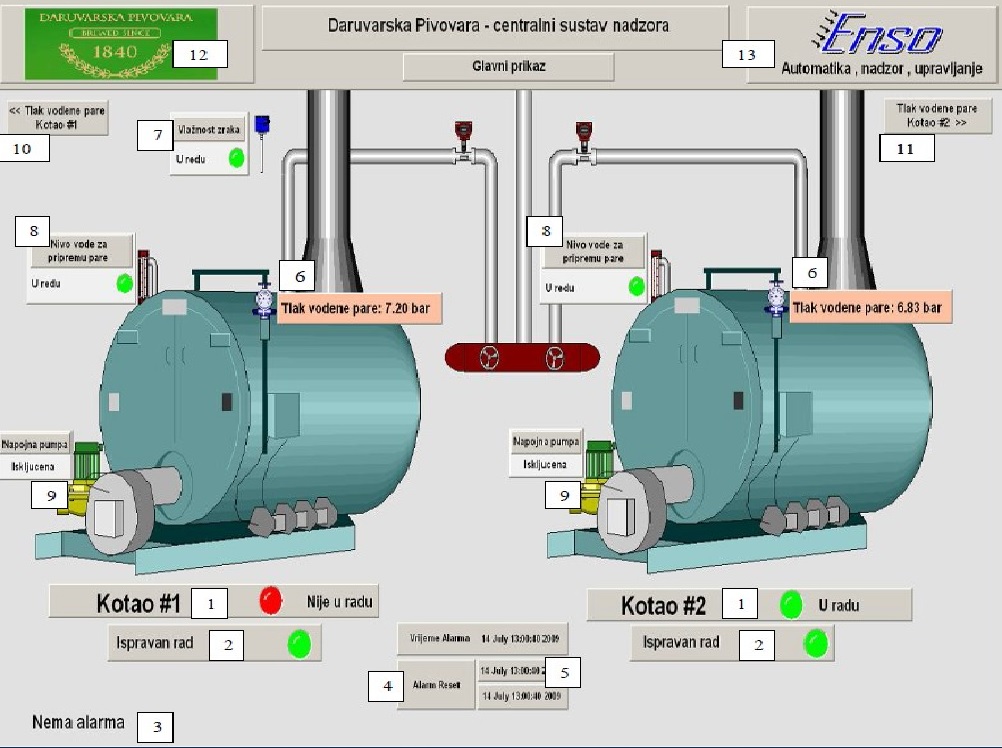Click bottom timestamp right of Alarm Reset
The width and height of the screenshot is (1002, 748).
pos(521,696)
